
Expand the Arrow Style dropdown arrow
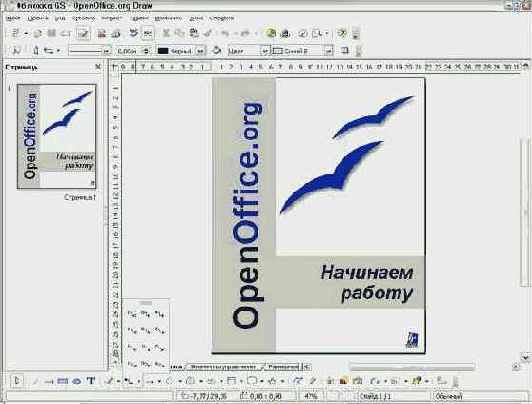pos(58,51)
